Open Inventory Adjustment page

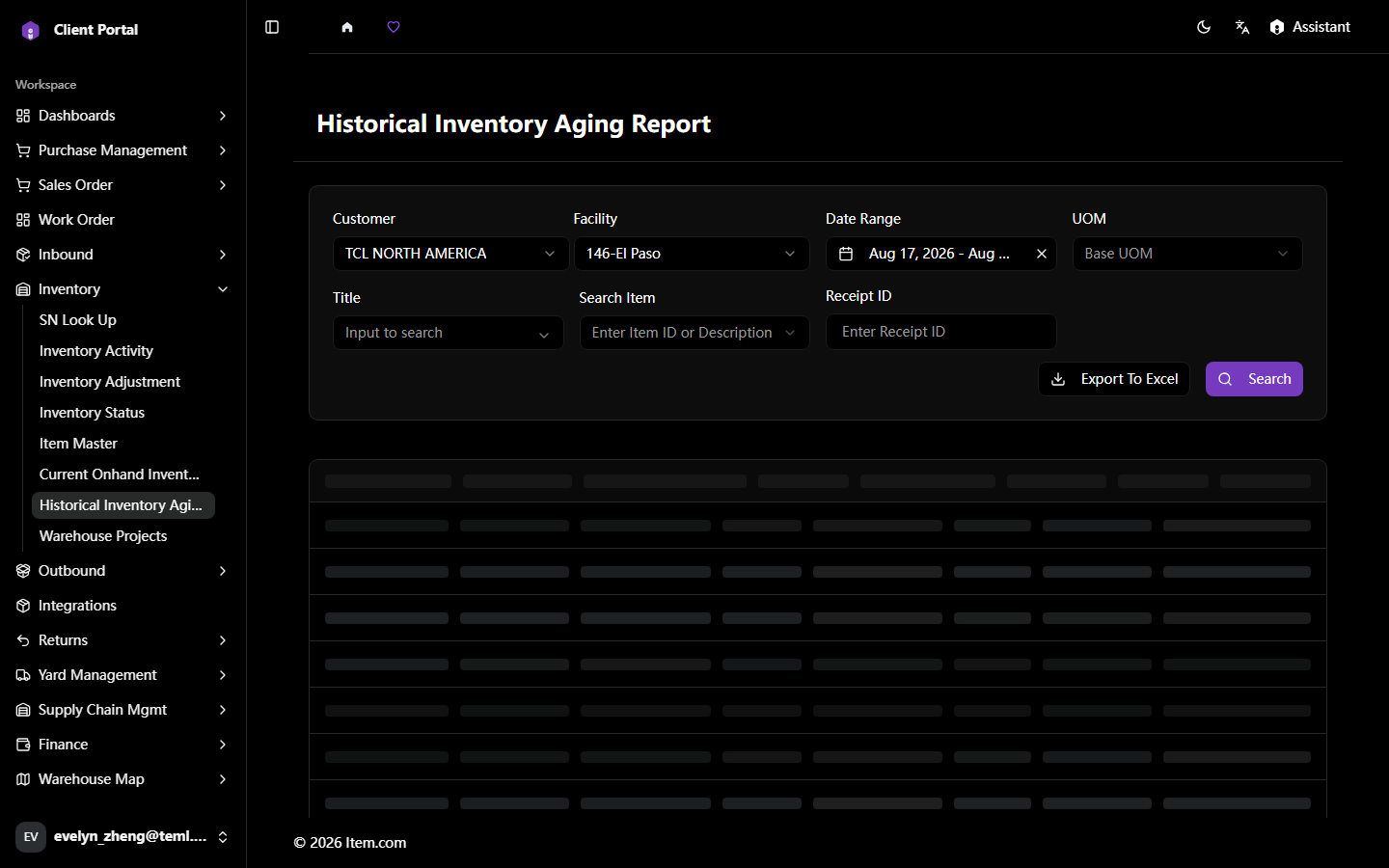tap(123, 382)
